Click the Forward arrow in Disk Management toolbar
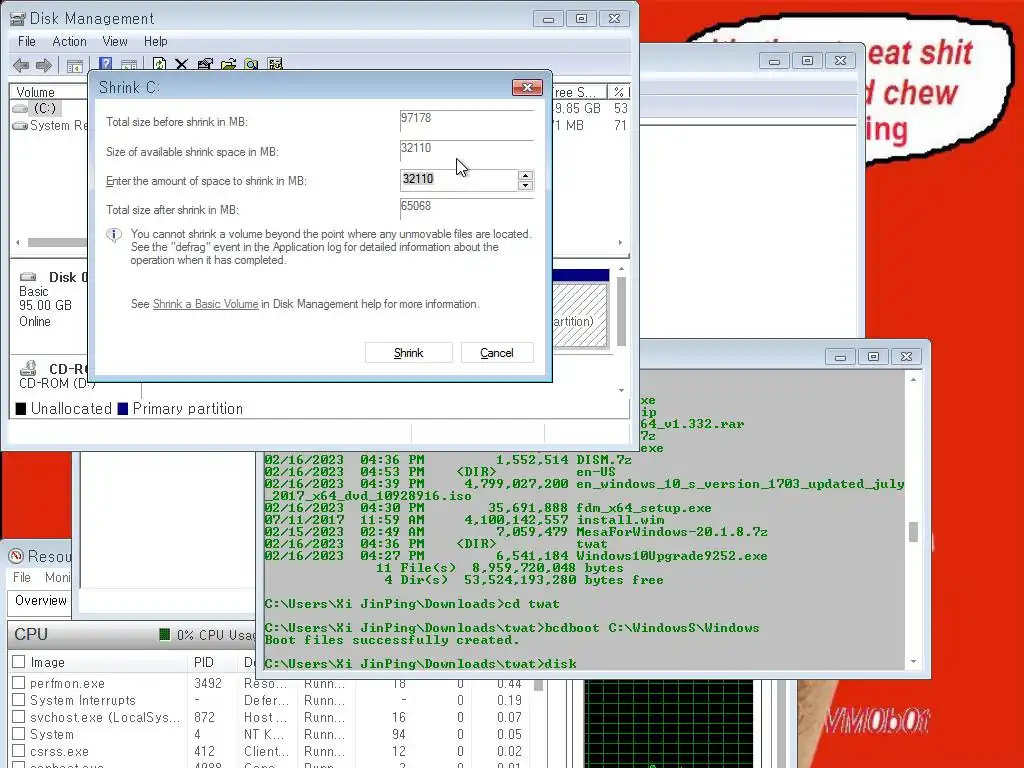The width and height of the screenshot is (1024, 768). point(44,65)
